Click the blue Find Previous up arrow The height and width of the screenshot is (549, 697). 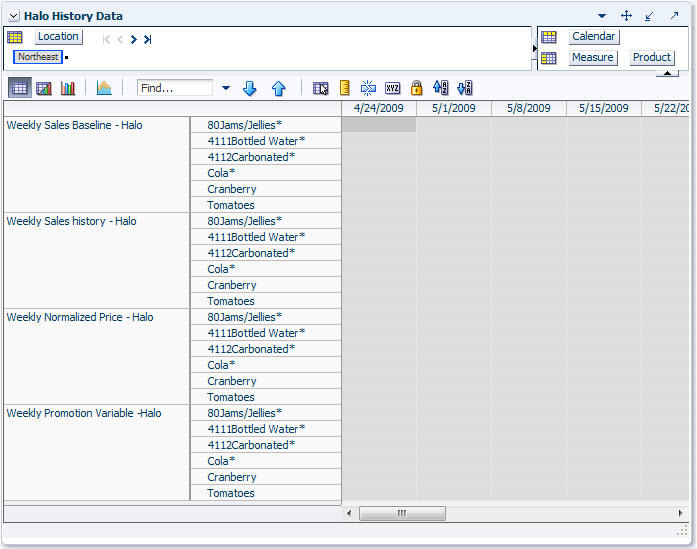tap(279, 88)
